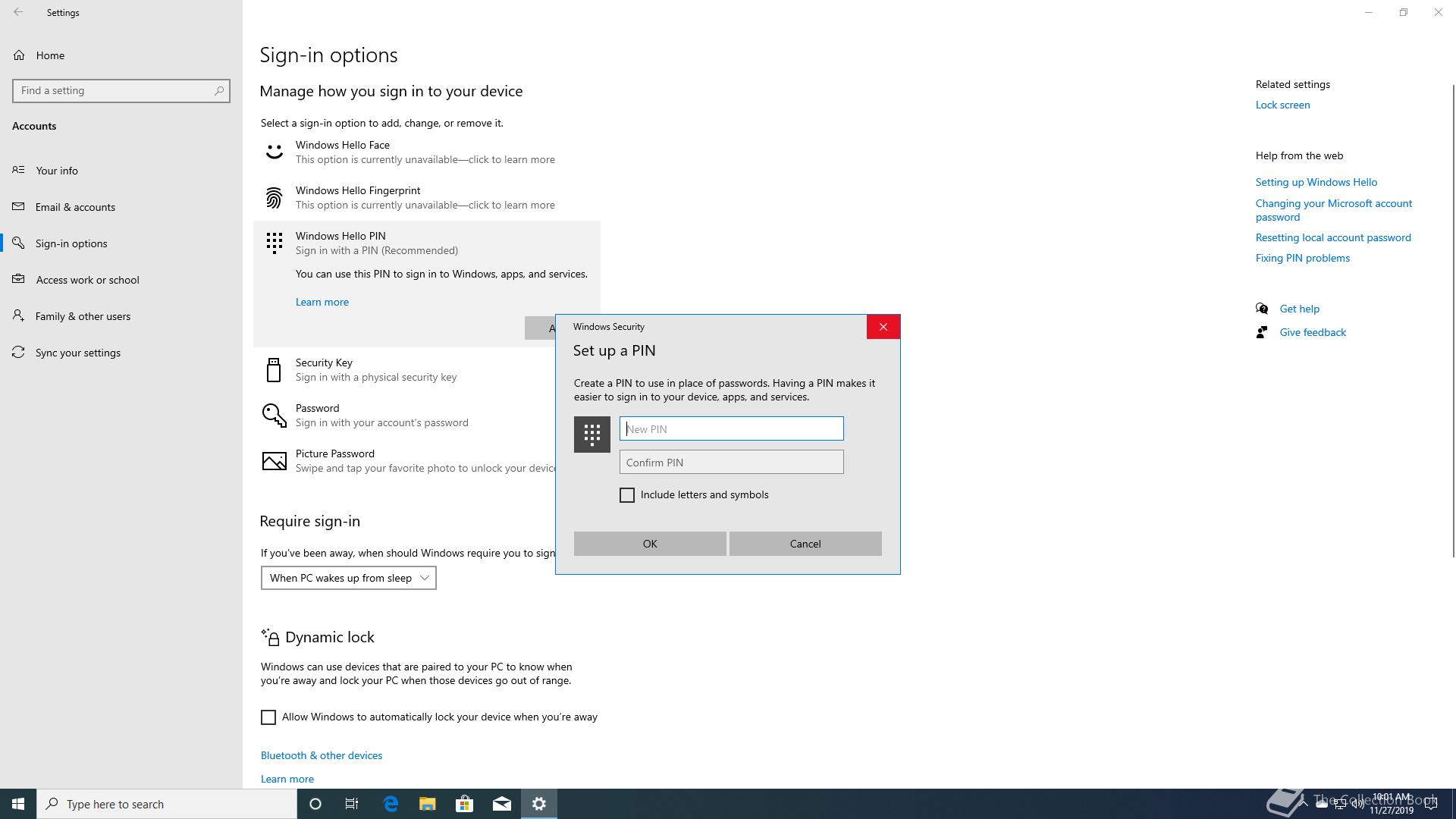Viewport: 1456px width, 819px height.
Task: Open the Windows Start menu
Action: 18,804
